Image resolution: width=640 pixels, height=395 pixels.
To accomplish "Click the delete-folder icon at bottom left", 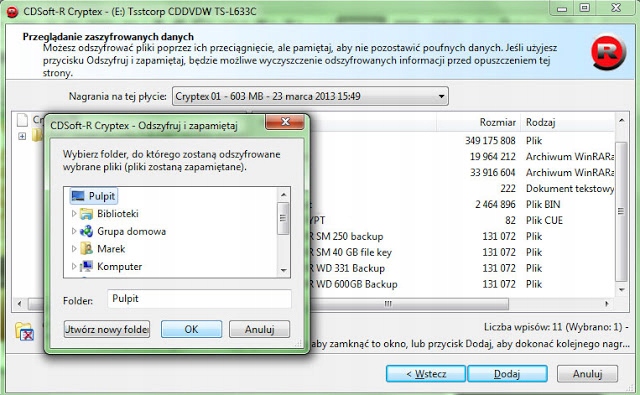I will [x=24, y=331].
